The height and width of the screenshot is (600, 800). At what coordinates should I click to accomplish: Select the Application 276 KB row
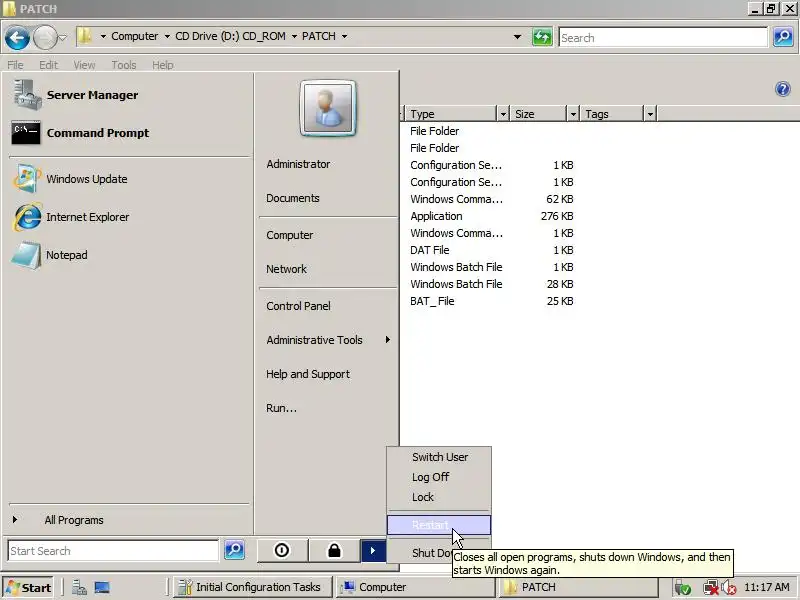point(491,216)
